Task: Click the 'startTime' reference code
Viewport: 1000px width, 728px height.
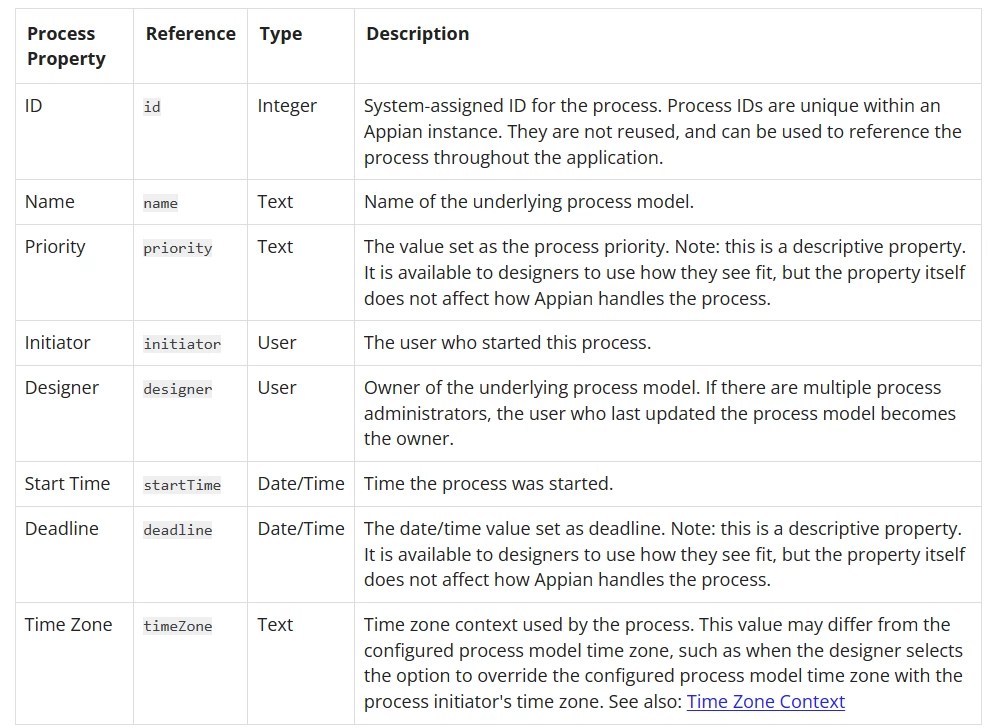Action: tap(182, 485)
